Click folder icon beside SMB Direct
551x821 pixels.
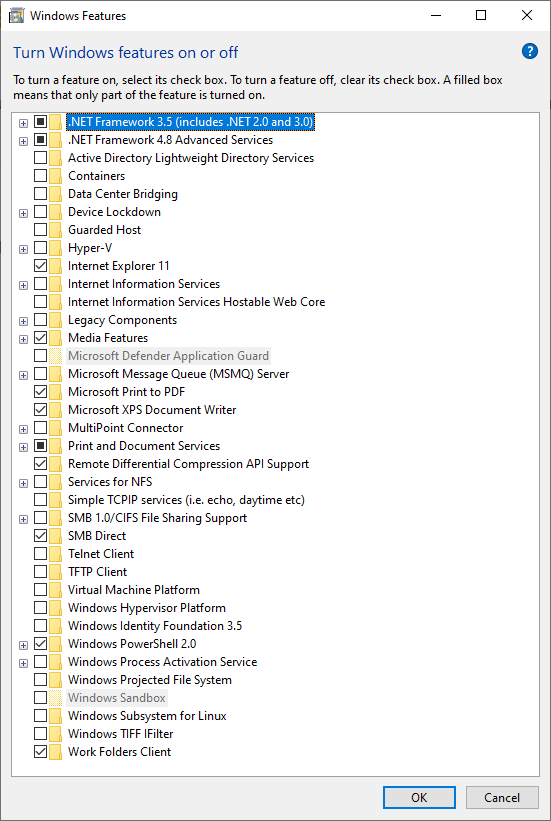56,536
